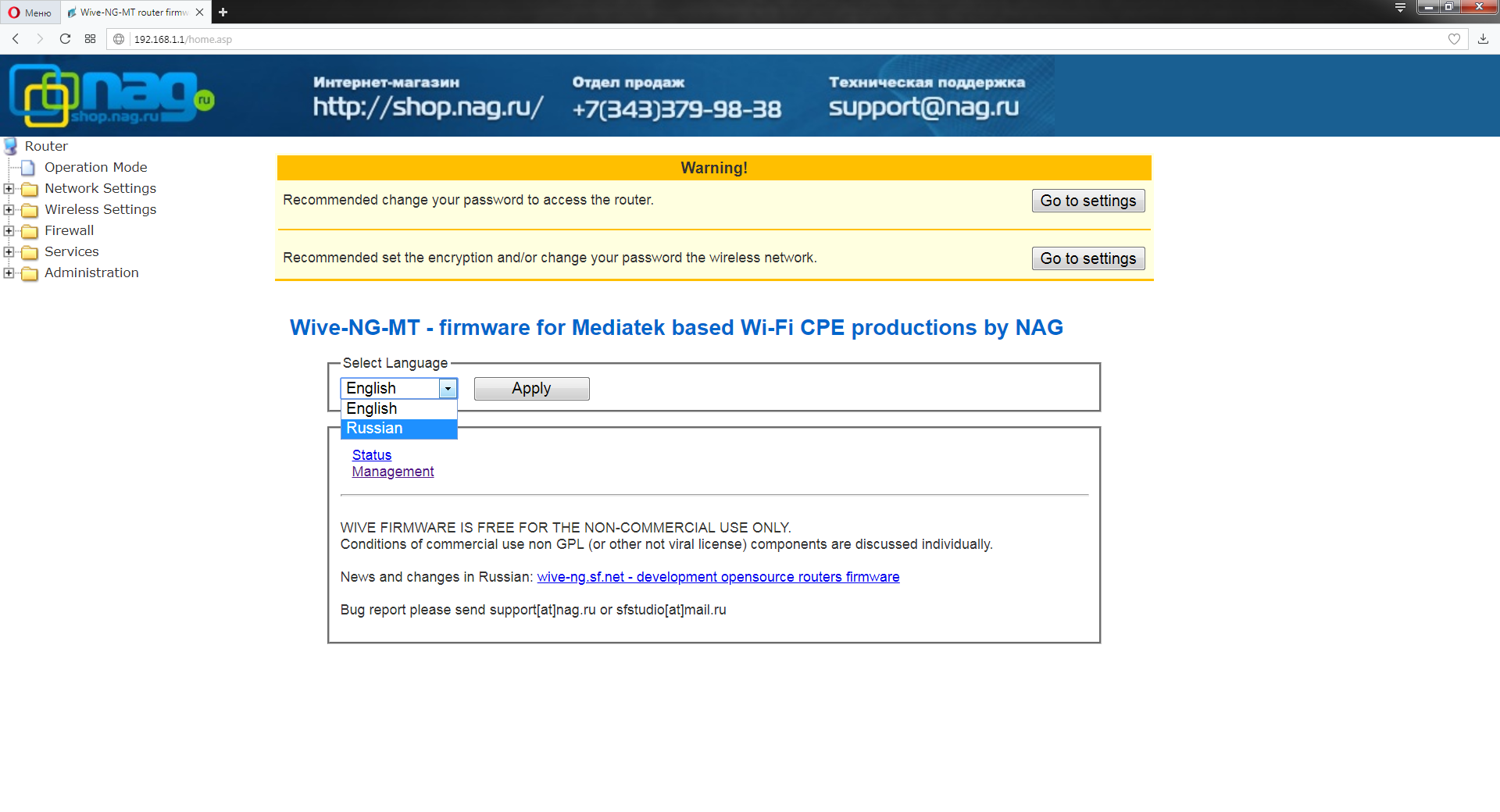Choose English in language list

pyautogui.click(x=398, y=408)
